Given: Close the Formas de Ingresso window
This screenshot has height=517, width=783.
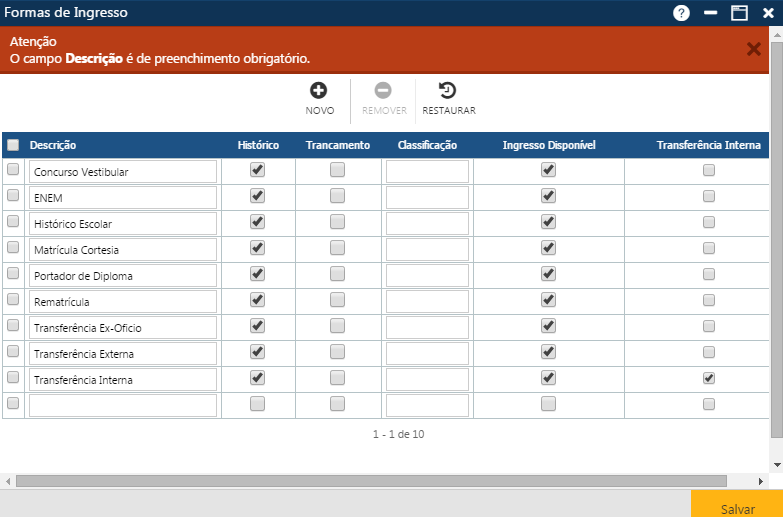Looking at the screenshot, I should click(x=768, y=13).
